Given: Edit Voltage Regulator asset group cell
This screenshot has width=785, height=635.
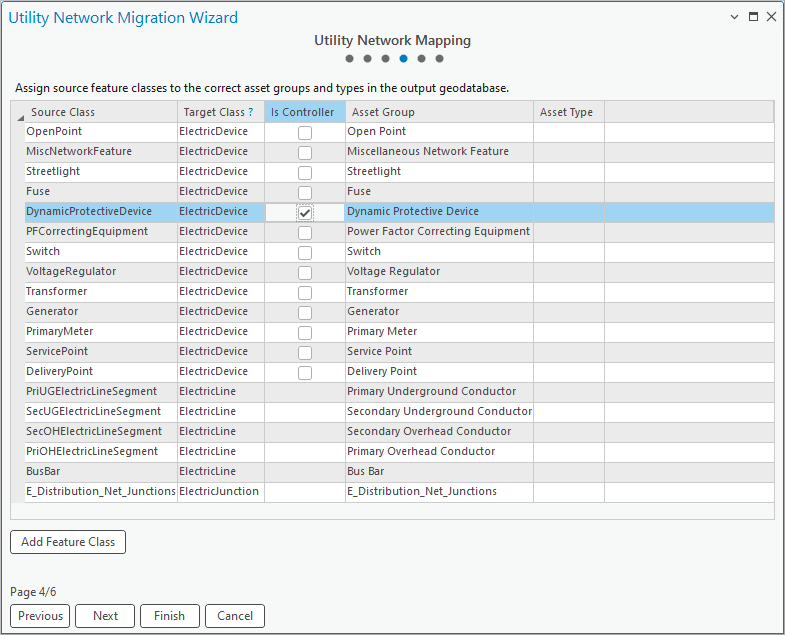Looking at the screenshot, I should 439,272.
